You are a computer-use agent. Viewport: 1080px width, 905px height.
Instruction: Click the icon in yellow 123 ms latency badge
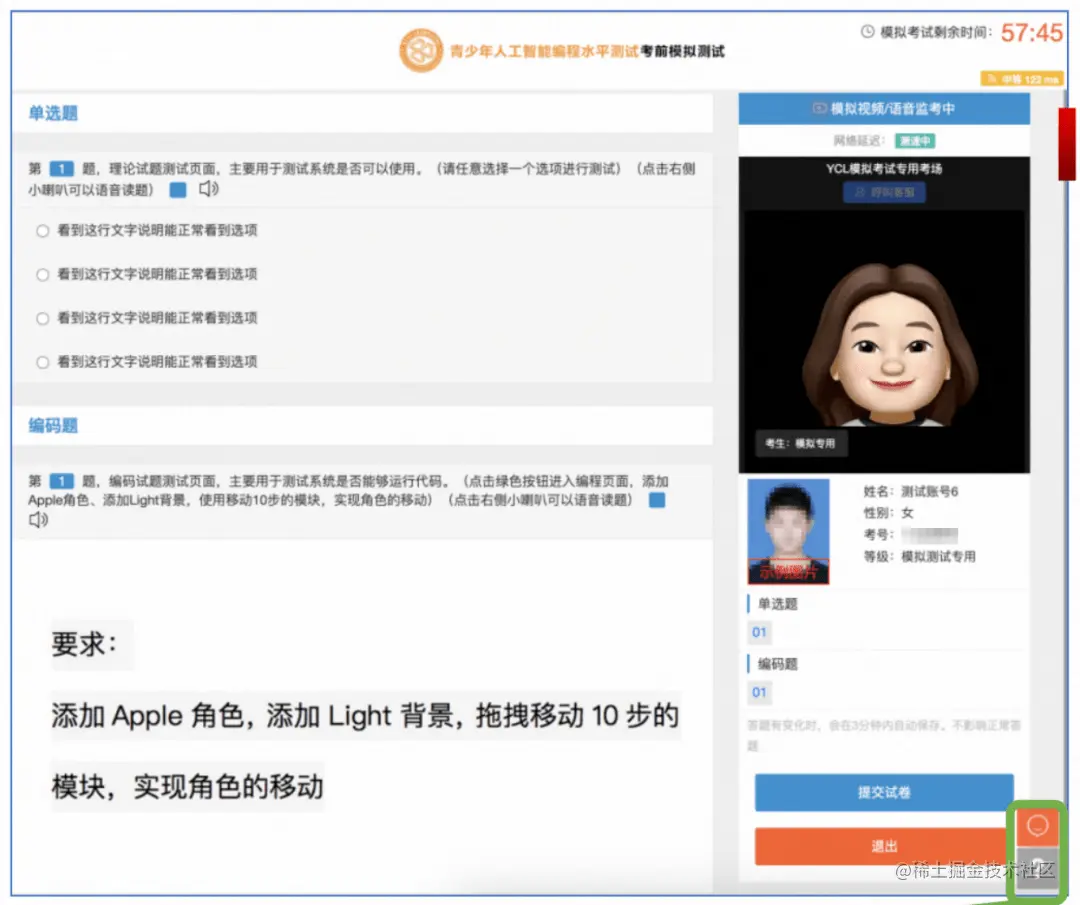click(992, 79)
